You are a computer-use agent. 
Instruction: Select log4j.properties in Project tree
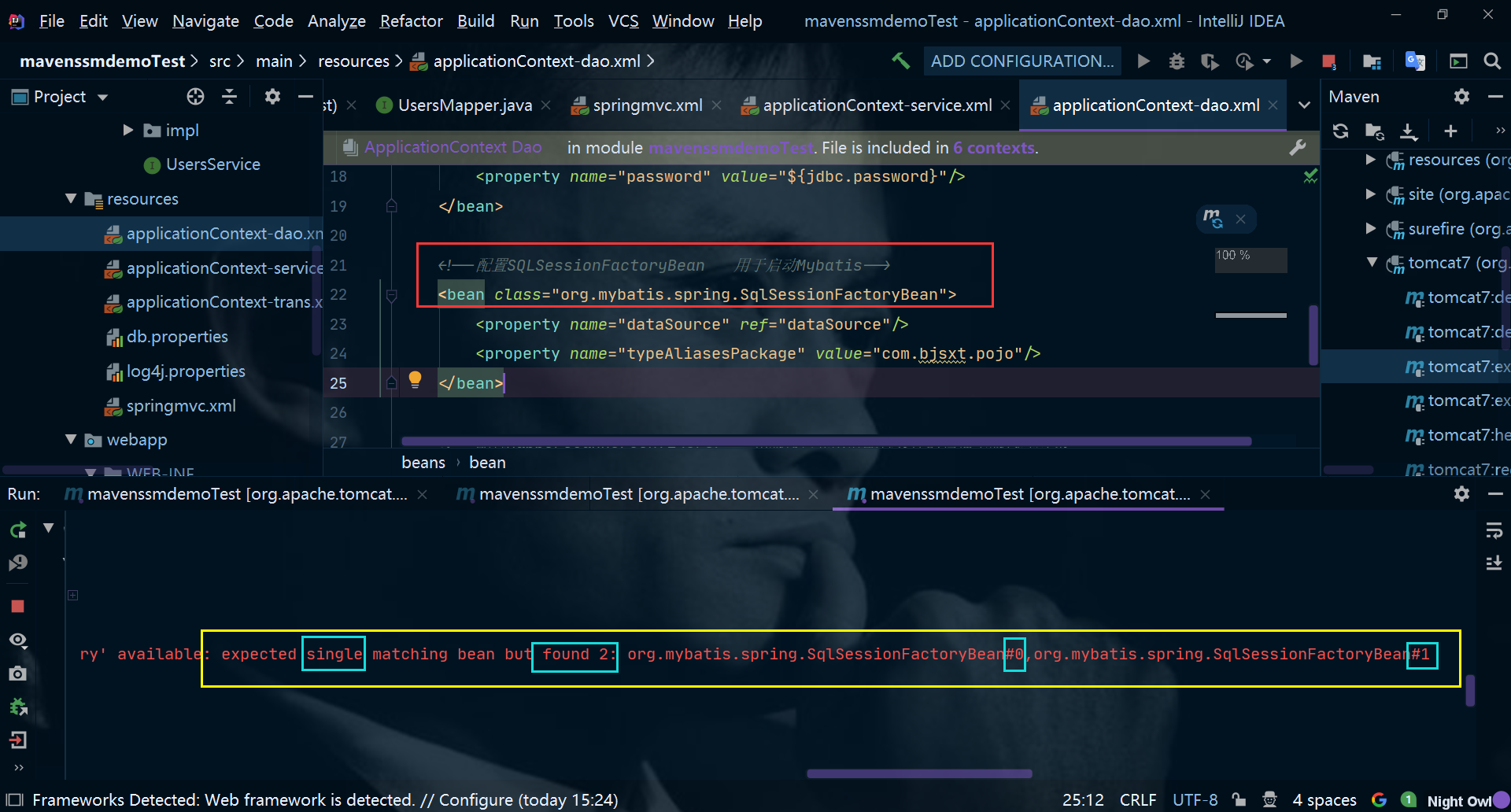click(x=186, y=371)
